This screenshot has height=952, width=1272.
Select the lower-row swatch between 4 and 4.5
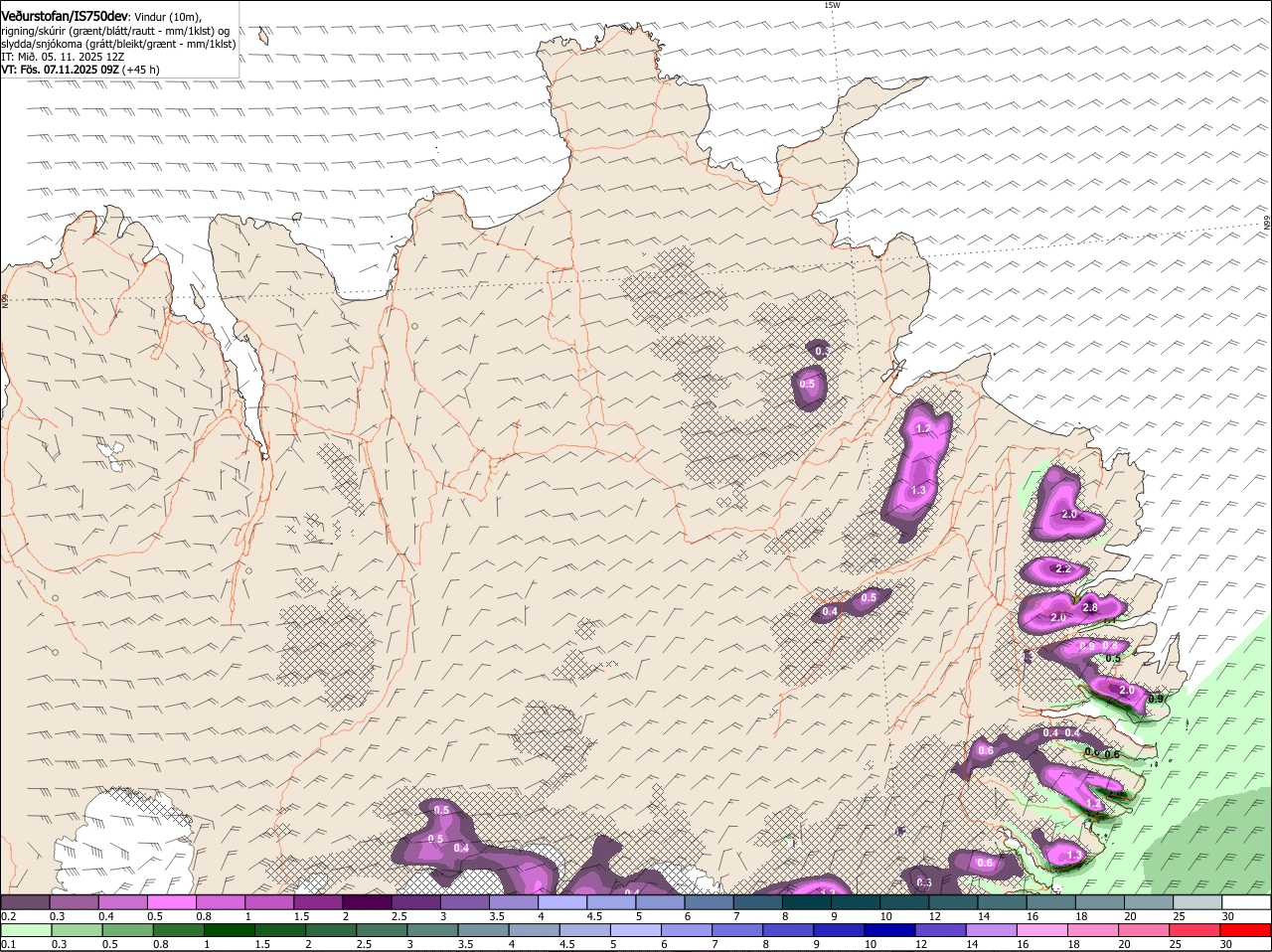click(535, 931)
